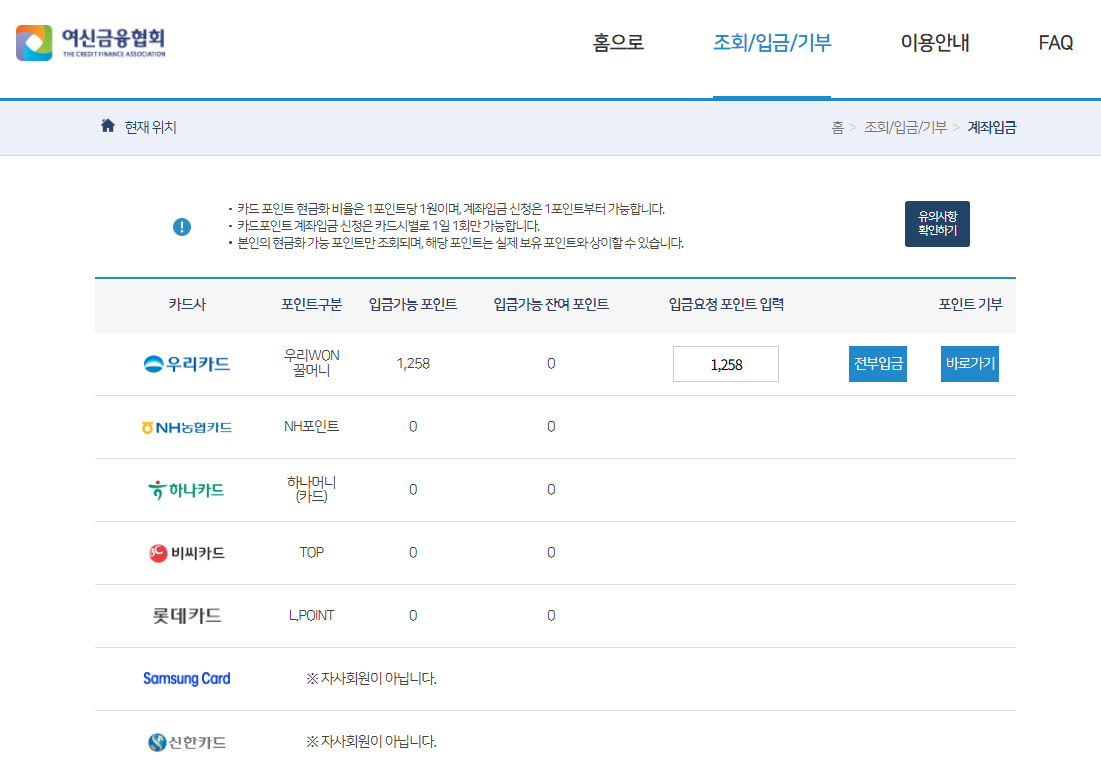Click the home icon beside 현재 위치
The image size is (1101, 773).
(107, 126)
